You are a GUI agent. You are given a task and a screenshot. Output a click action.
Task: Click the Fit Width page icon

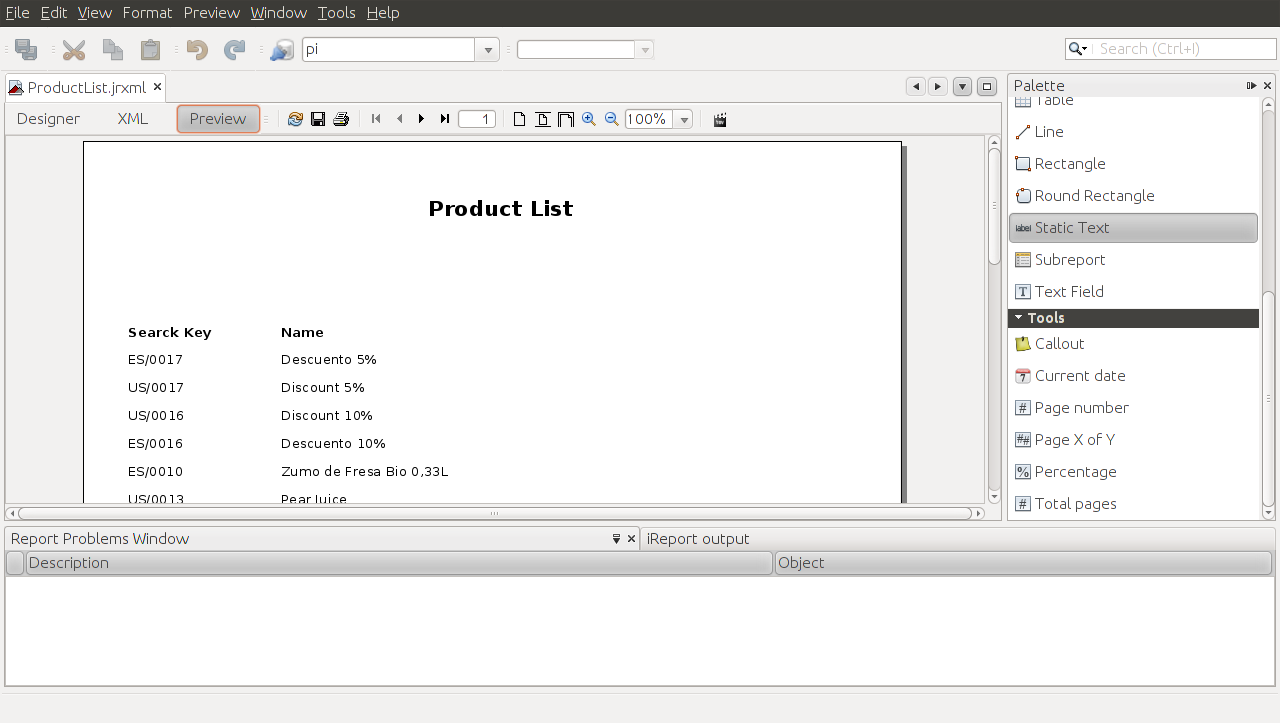(566, 119)
